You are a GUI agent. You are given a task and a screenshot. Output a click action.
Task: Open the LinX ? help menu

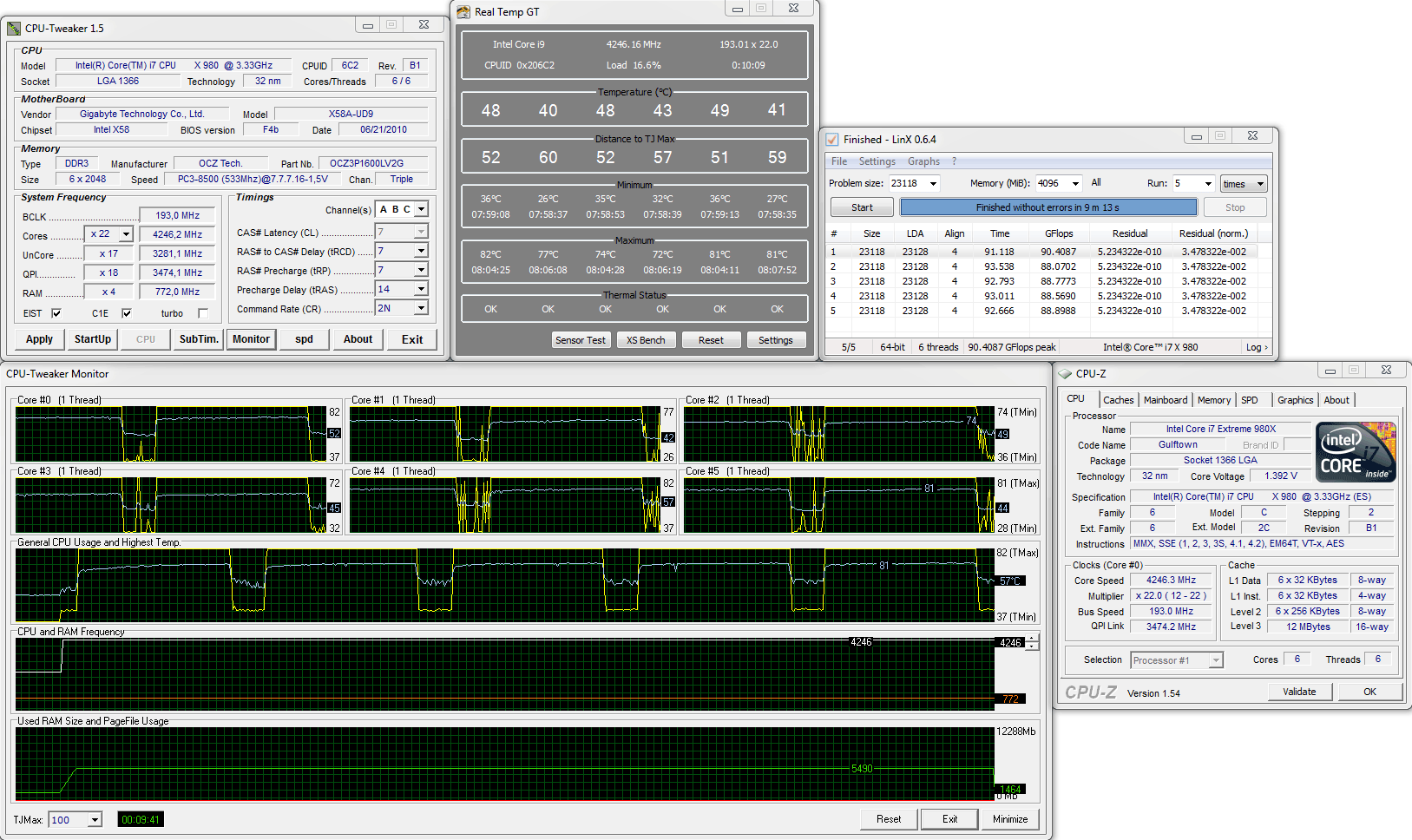coord(954,161)
